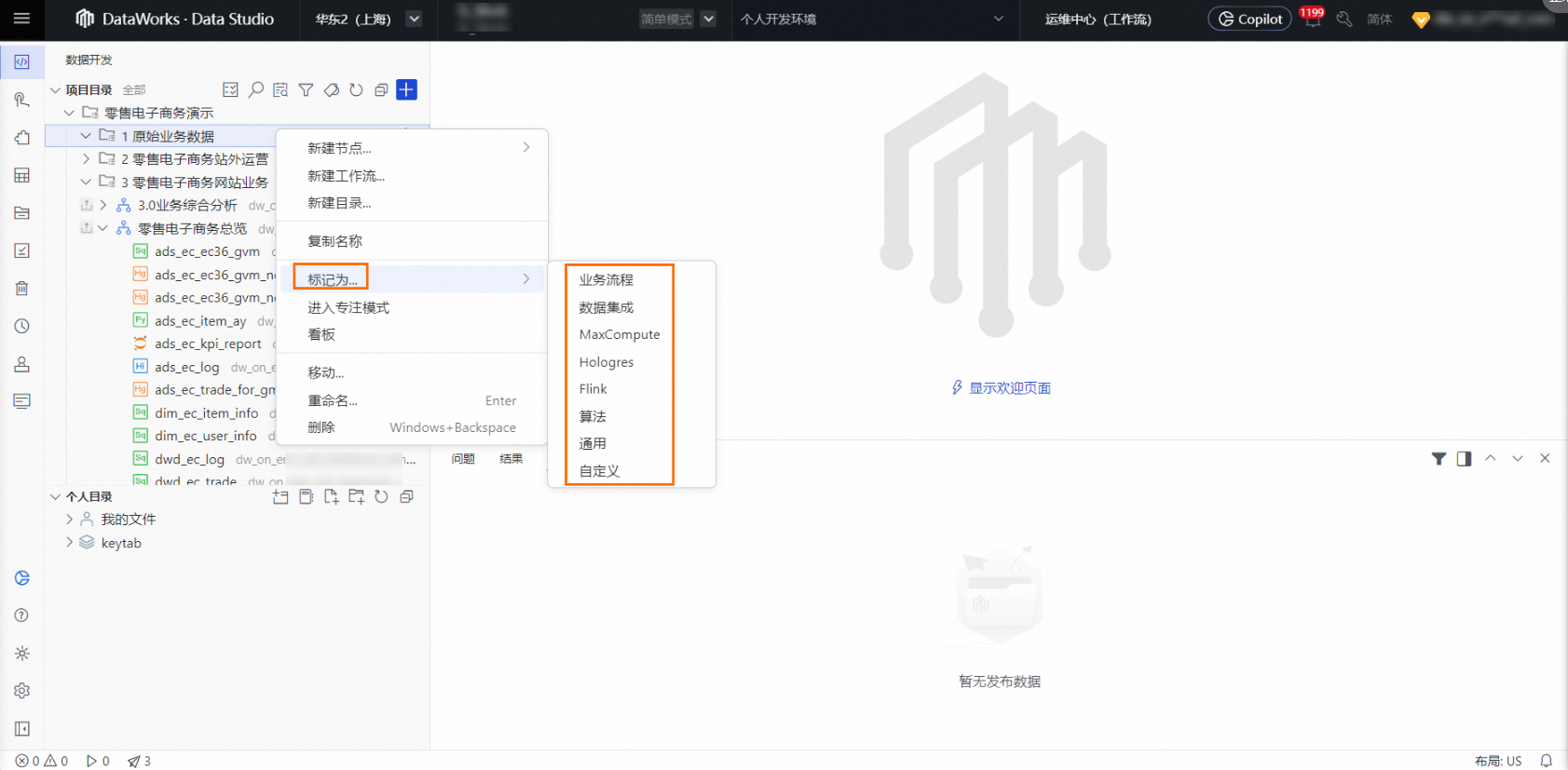1568x770 pixels.
Task: Open the notification bell with 1199 badge
Action: click(1312, 19)
